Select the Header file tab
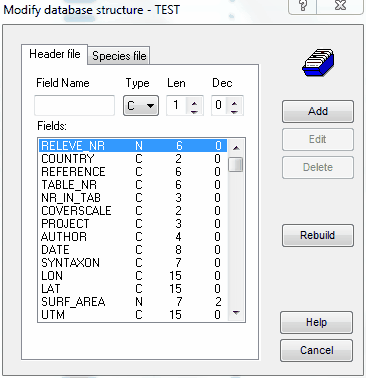The image size is (366, 378). click(55, 54)
